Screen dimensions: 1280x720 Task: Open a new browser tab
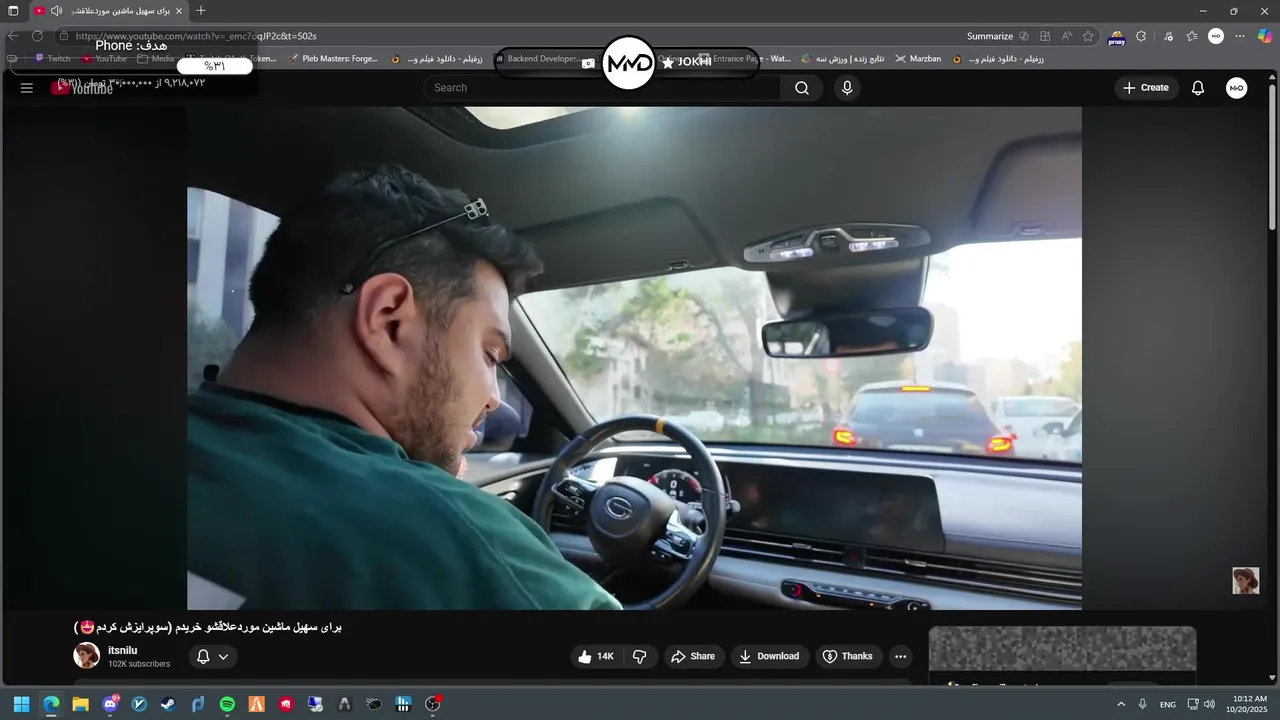click(x=201, y=11)
